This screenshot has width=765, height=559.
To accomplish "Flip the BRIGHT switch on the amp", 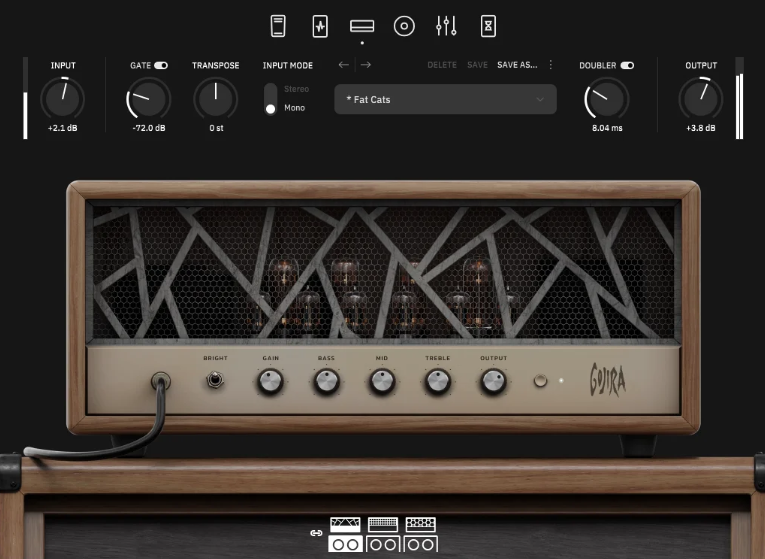I will point(214,380).
